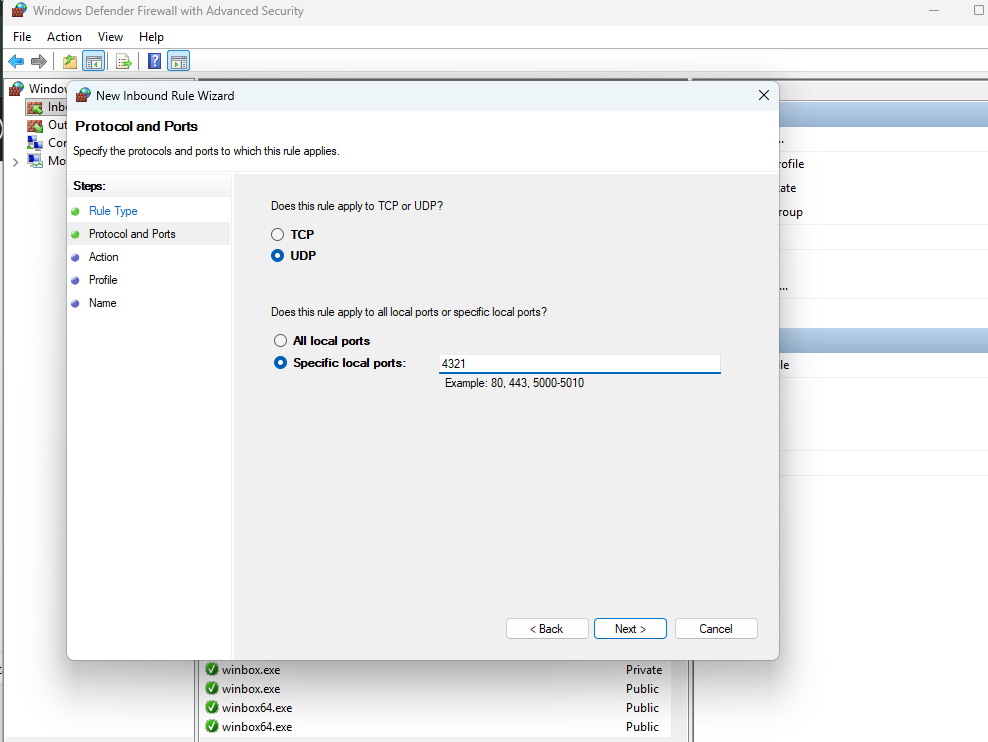Click green check icon of winbox.exe Private rule

[212, 669]
